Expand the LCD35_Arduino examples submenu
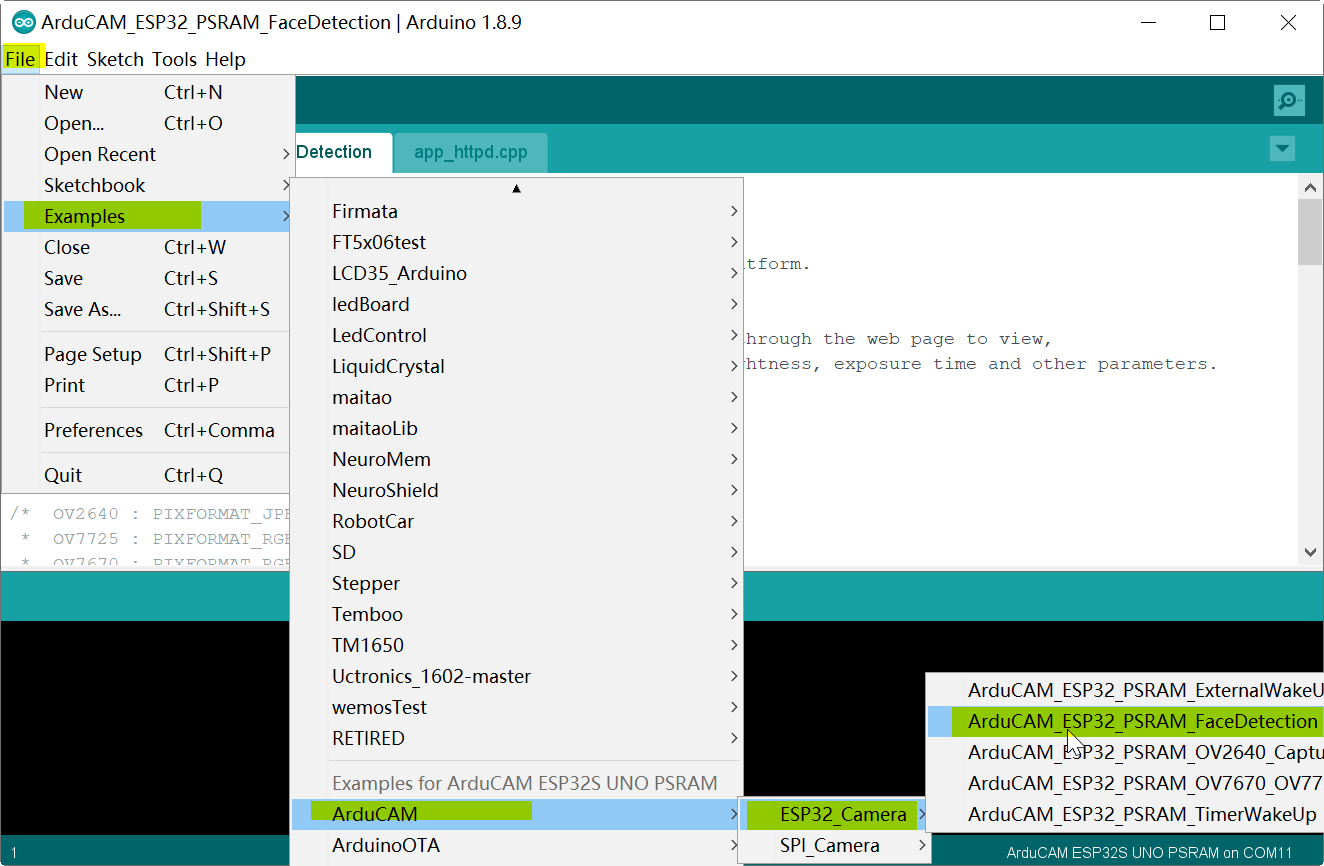 pyautogui.click(x=517, y=273)
